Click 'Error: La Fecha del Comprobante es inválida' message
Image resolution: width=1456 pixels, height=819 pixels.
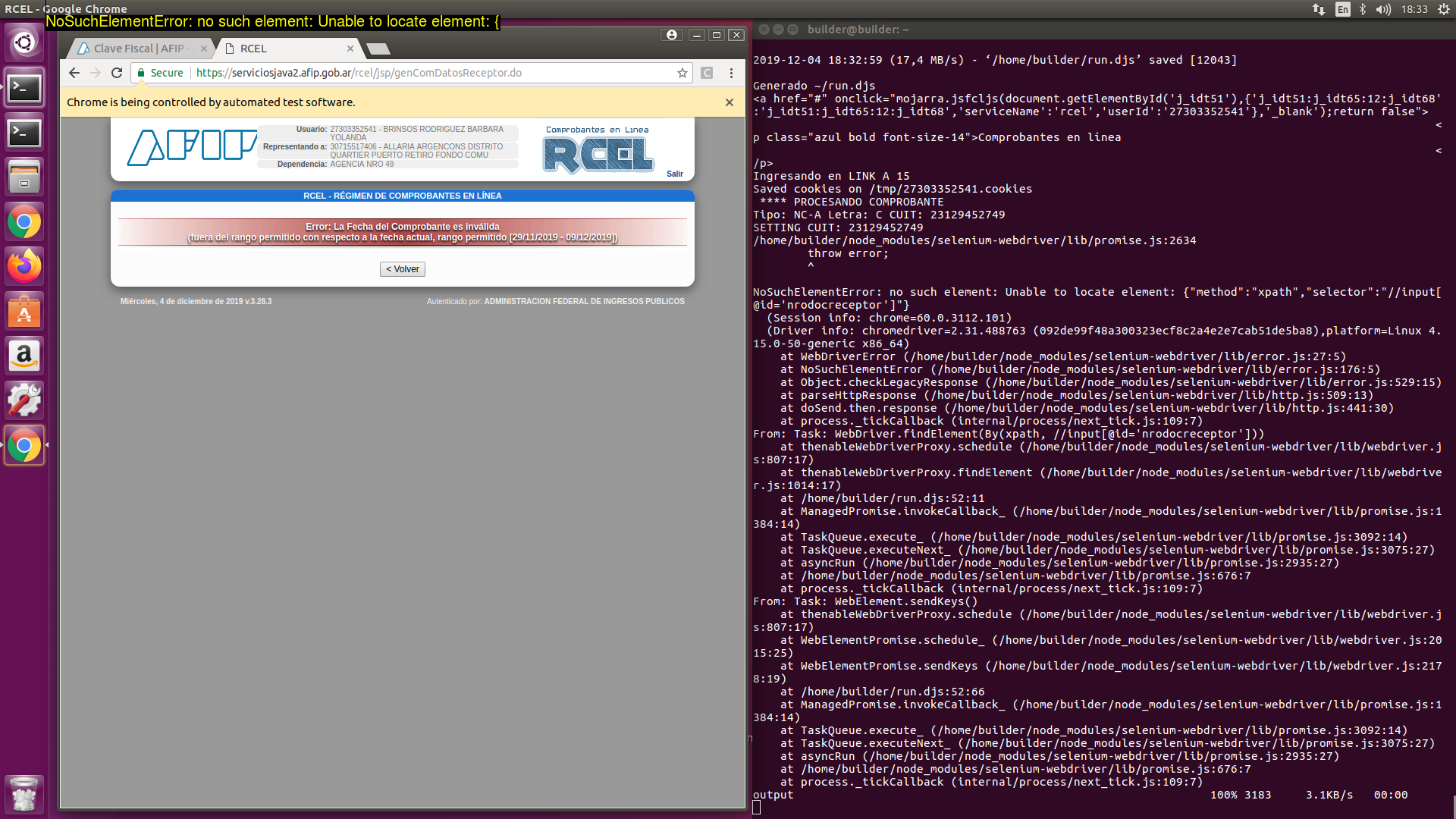click(403, 227)
